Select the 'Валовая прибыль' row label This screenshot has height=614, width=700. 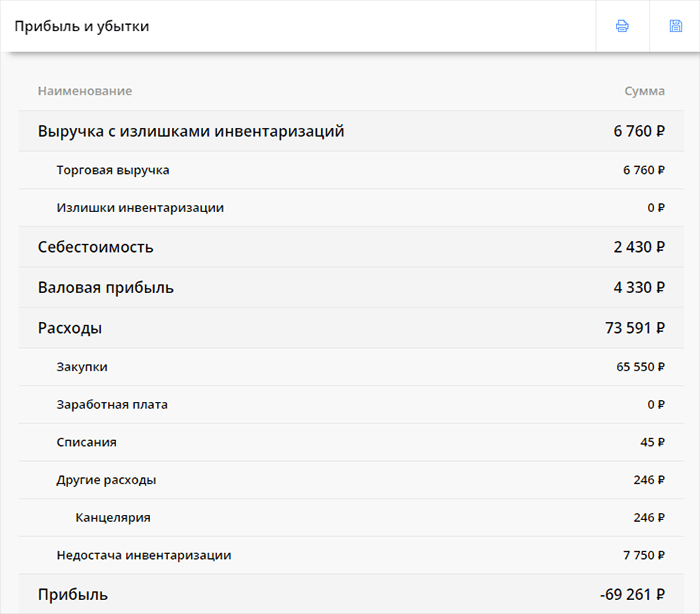106,288
